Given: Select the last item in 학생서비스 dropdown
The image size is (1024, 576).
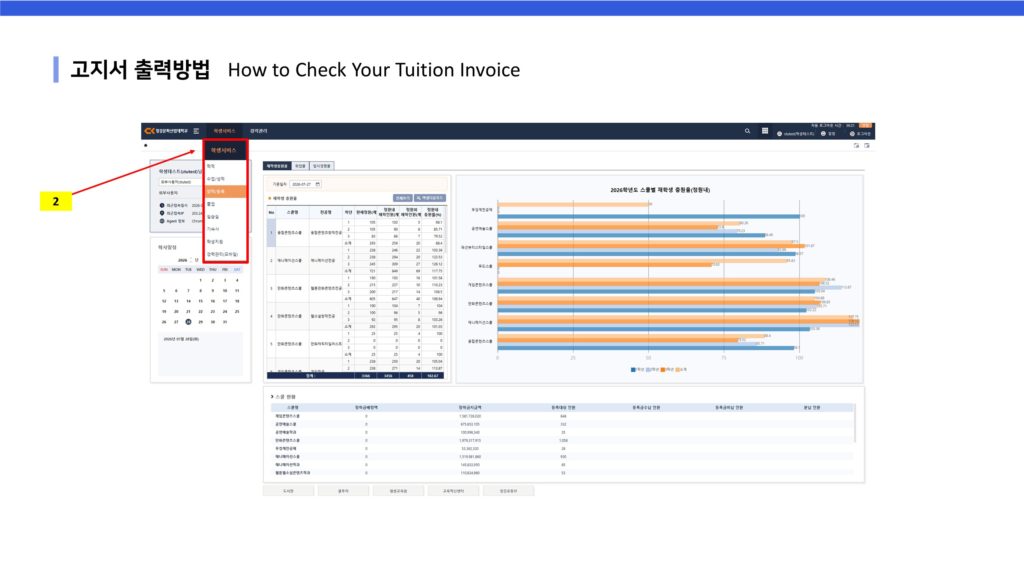Looking at the screenshot, I should coord(223,254).
